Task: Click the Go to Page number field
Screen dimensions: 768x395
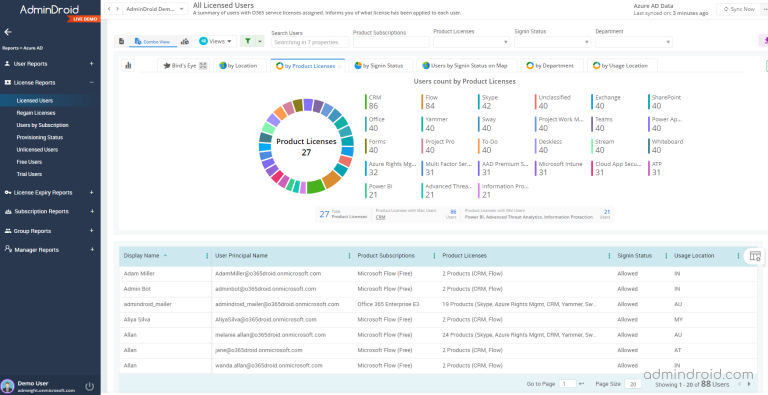Action: [x=568, y=384]
